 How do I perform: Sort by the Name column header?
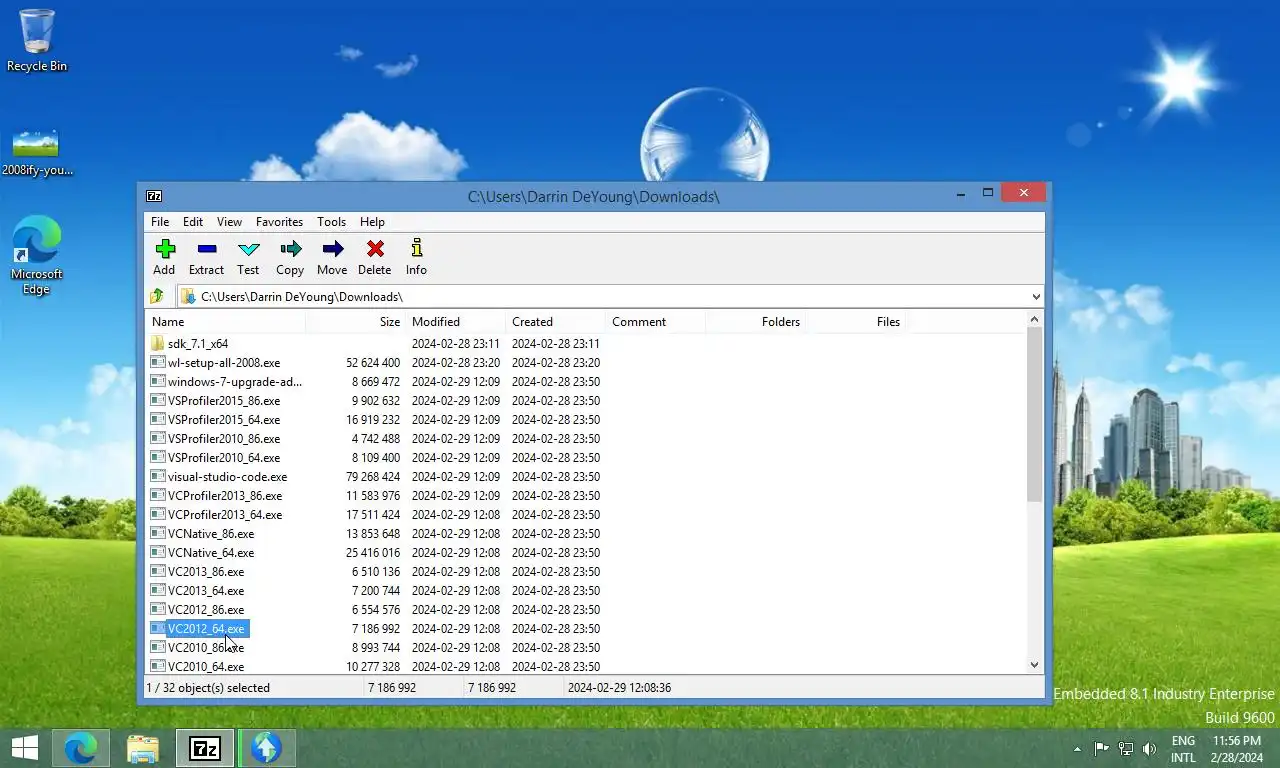tap(226, 322)
